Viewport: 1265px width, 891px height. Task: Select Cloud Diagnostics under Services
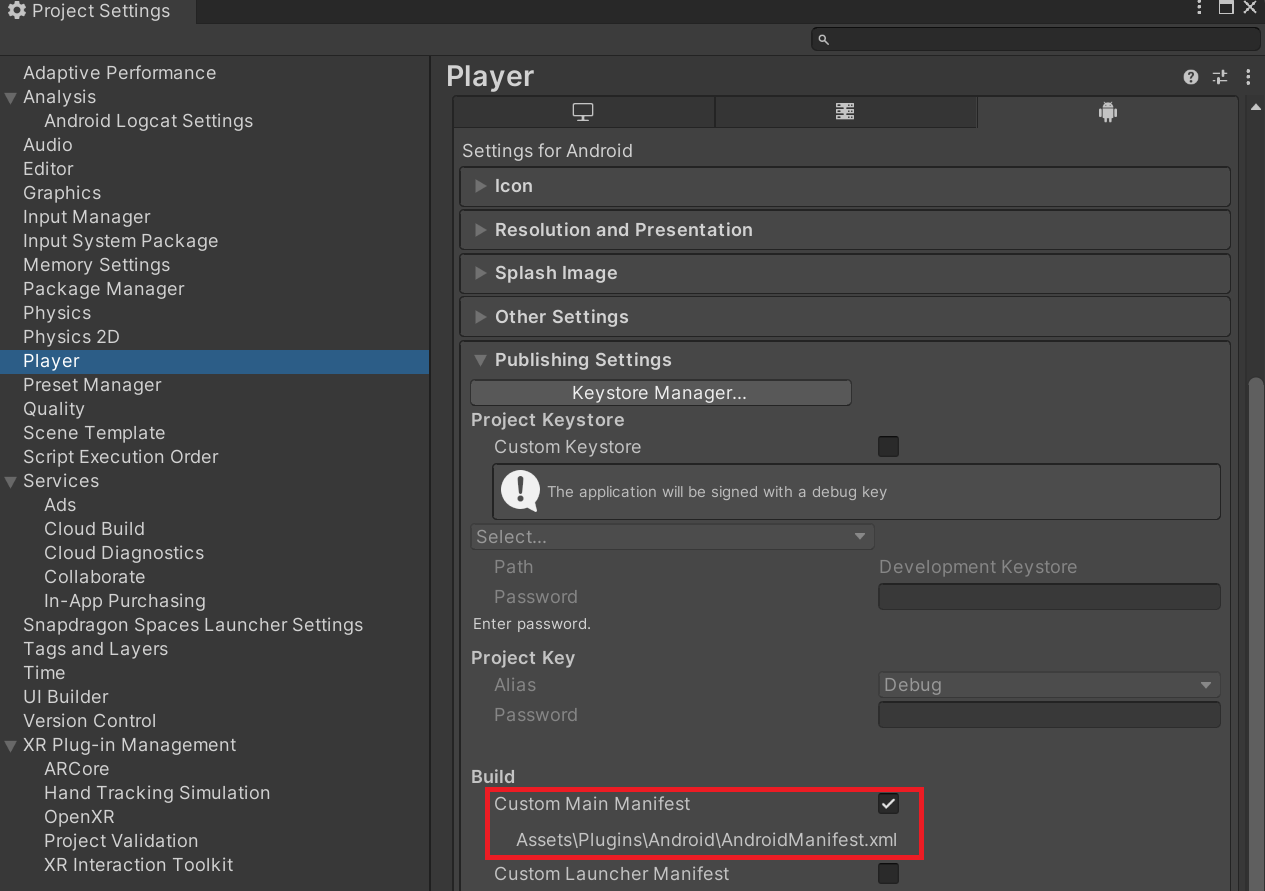[124, 553]
